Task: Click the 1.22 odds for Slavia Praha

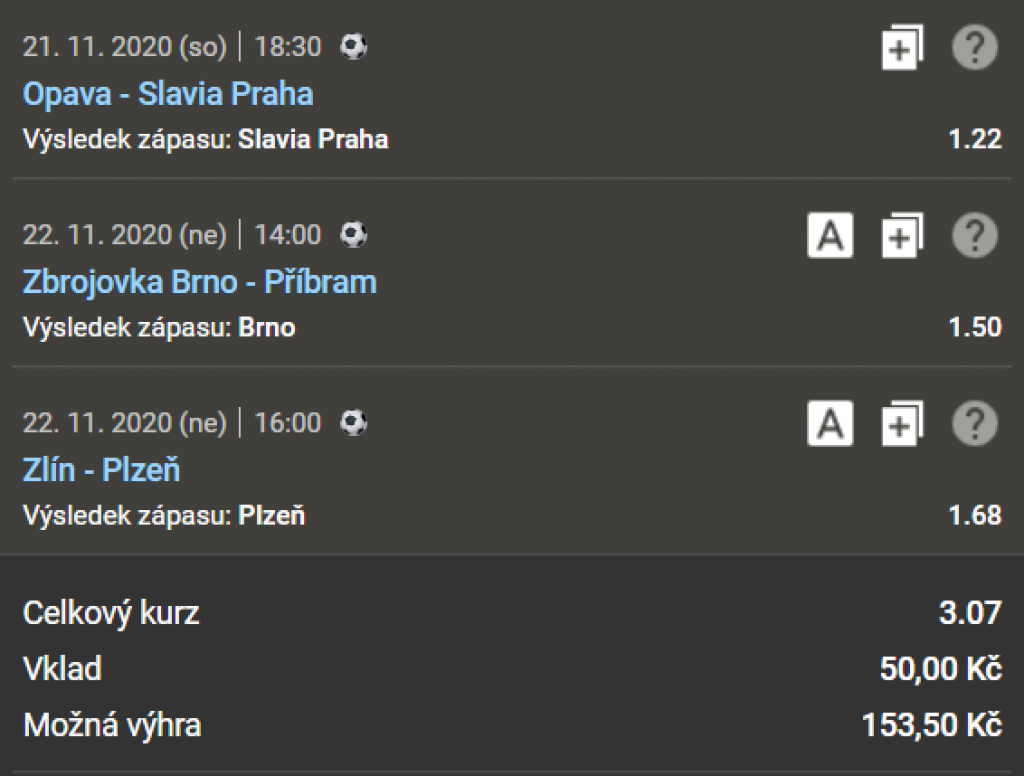Action: (975, 139)
